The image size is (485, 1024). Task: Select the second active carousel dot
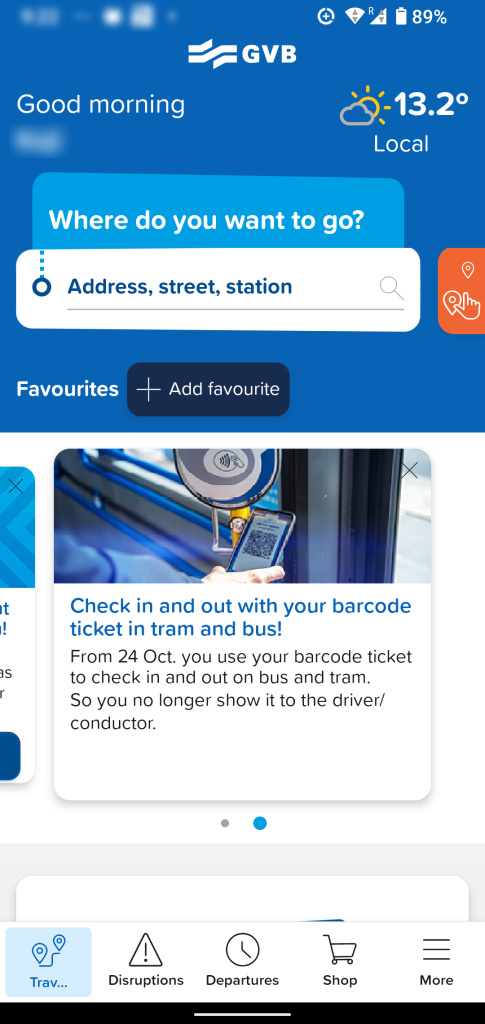(x=260, y=824)
